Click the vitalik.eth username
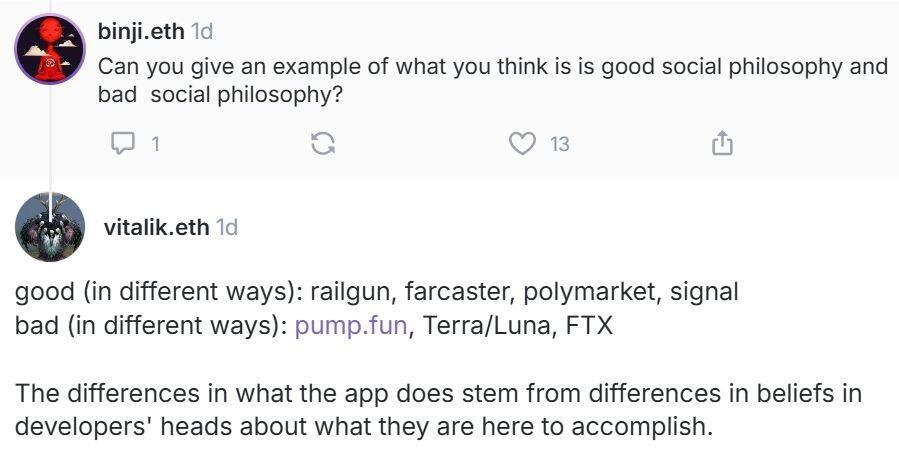 156,227
